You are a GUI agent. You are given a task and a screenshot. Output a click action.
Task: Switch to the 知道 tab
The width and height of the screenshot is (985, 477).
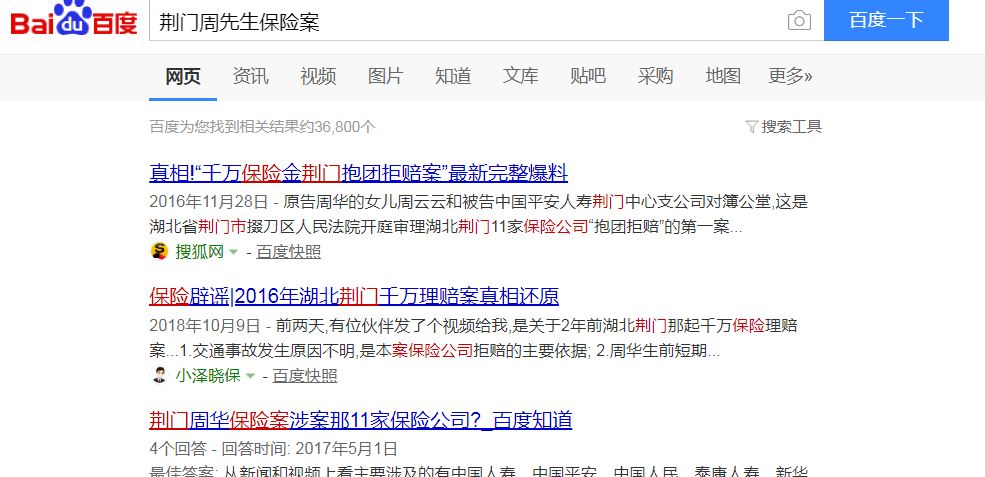[453, 76]
